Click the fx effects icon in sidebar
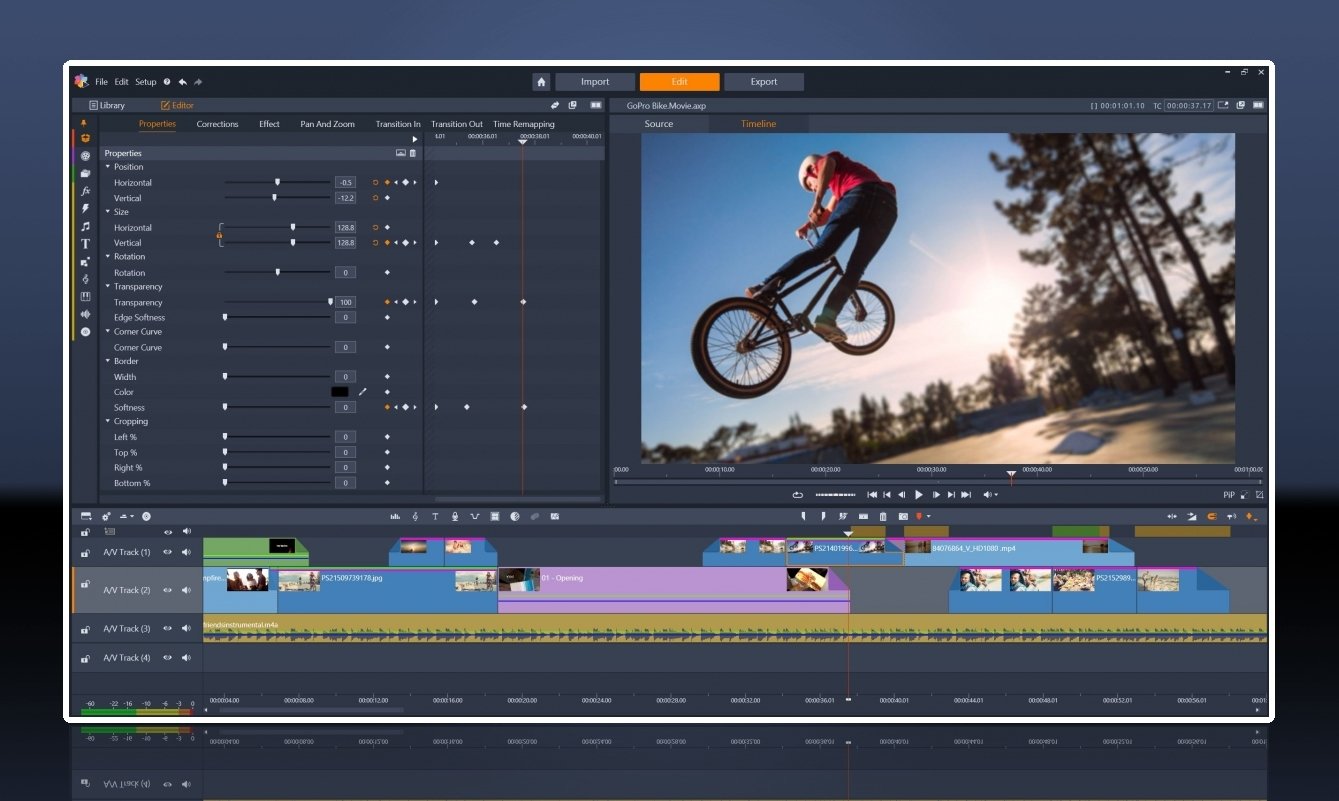Image resolution: width=1339 pixels, height=801 pixels. [x=85, y=190]
